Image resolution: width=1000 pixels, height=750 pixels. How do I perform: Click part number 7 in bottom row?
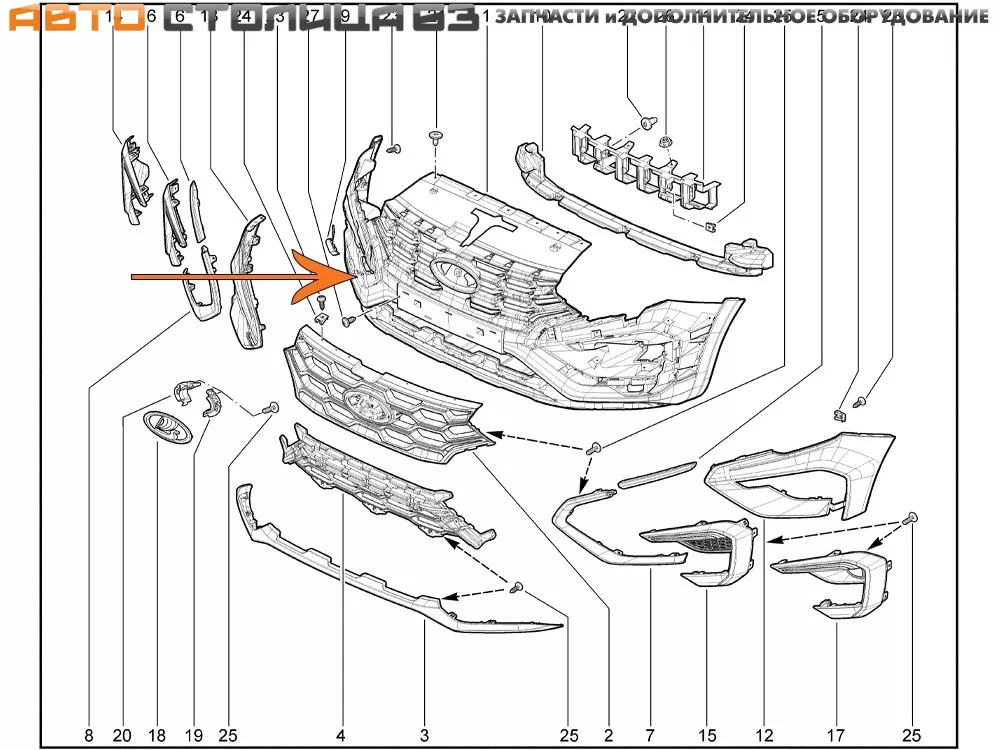coord(651,736)
